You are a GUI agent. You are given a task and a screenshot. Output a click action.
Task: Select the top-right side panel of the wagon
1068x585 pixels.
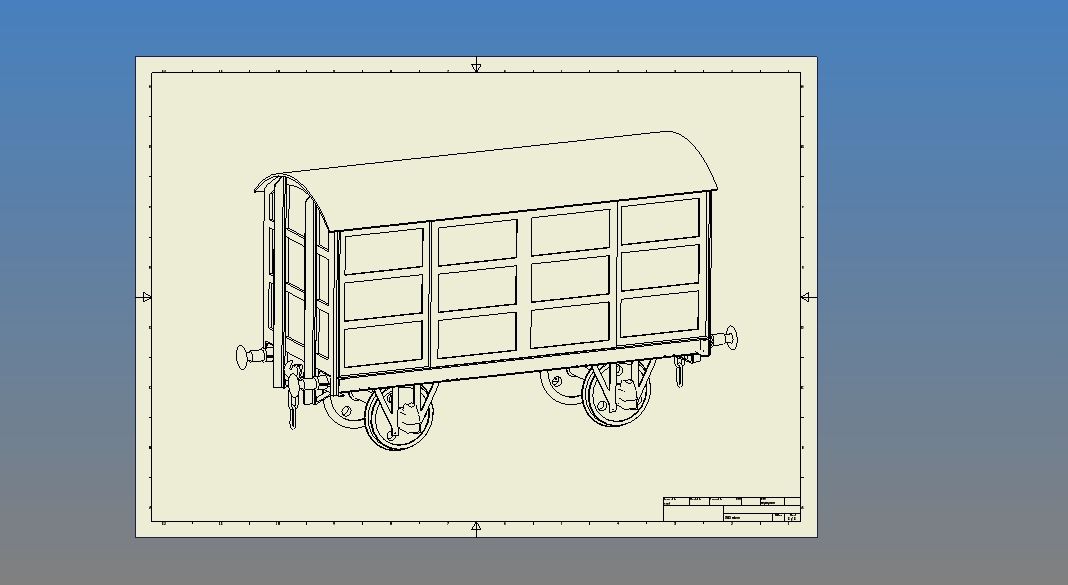659,221
